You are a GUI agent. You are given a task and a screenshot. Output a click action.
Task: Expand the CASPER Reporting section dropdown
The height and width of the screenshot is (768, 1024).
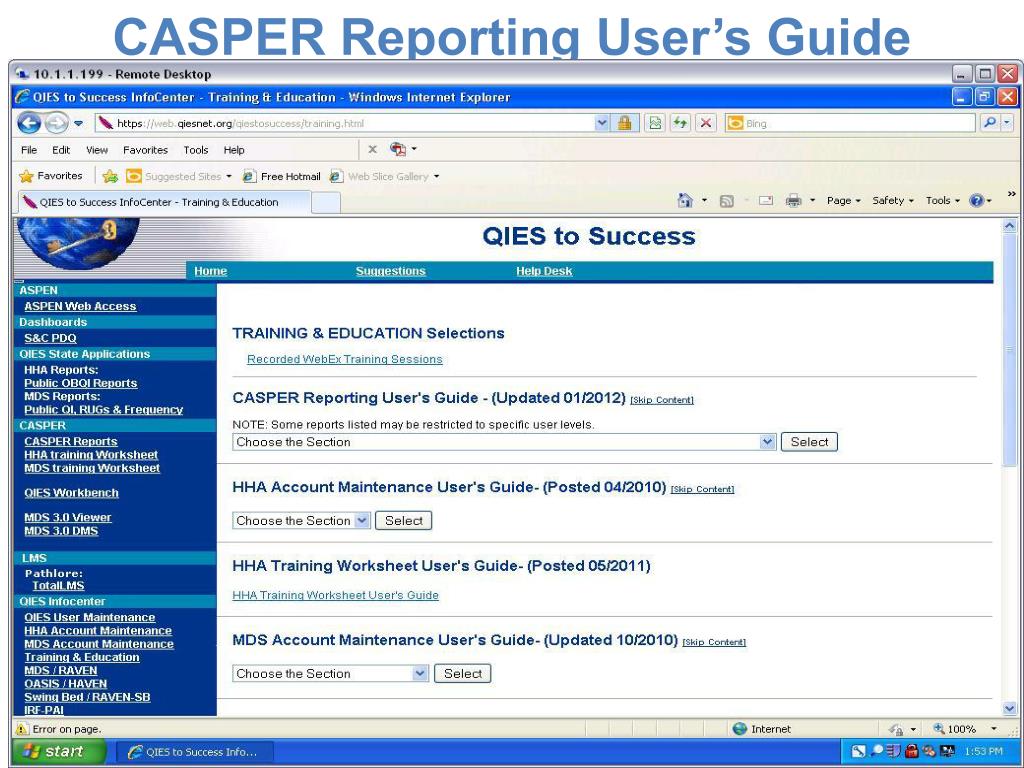tap(767, 442)
